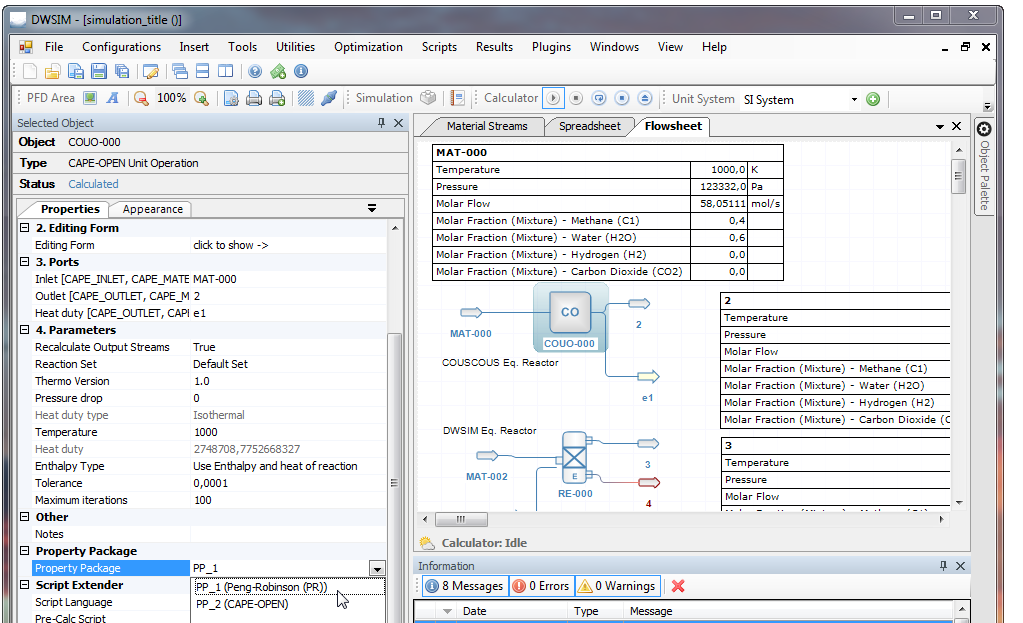Screen dimensions: 1023x623
Task: Click the Save All icon
Action: pyautogui.click(x=121, y=71)
